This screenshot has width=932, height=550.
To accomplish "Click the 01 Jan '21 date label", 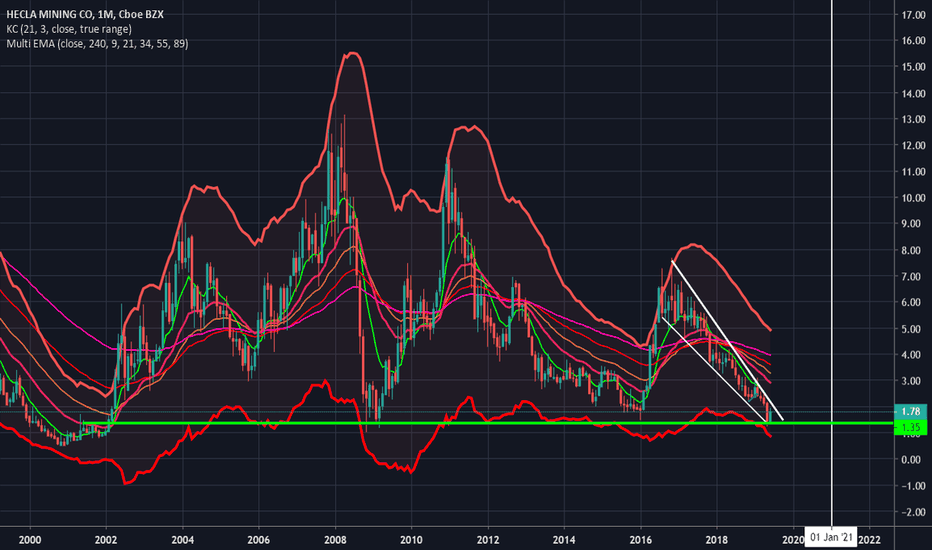I will tap(831, 538).
